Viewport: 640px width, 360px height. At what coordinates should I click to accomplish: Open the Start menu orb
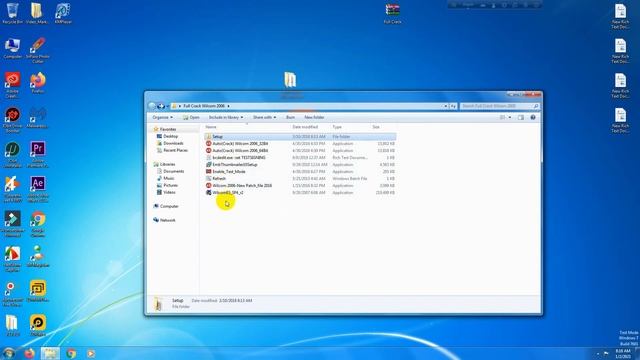[8, 353]
